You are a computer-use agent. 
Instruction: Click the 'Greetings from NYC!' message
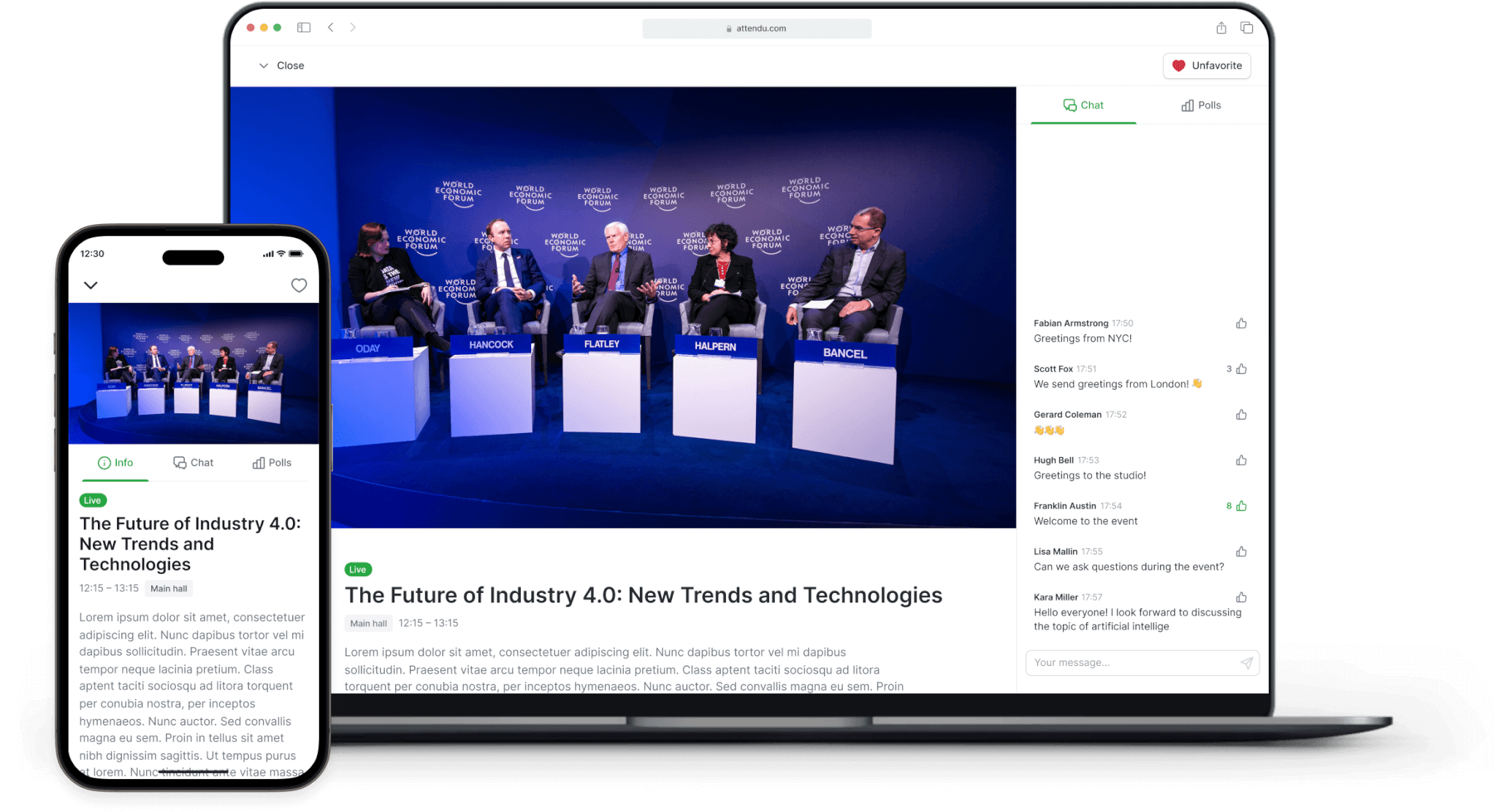pyautogui.click(x=1083, y=339)
